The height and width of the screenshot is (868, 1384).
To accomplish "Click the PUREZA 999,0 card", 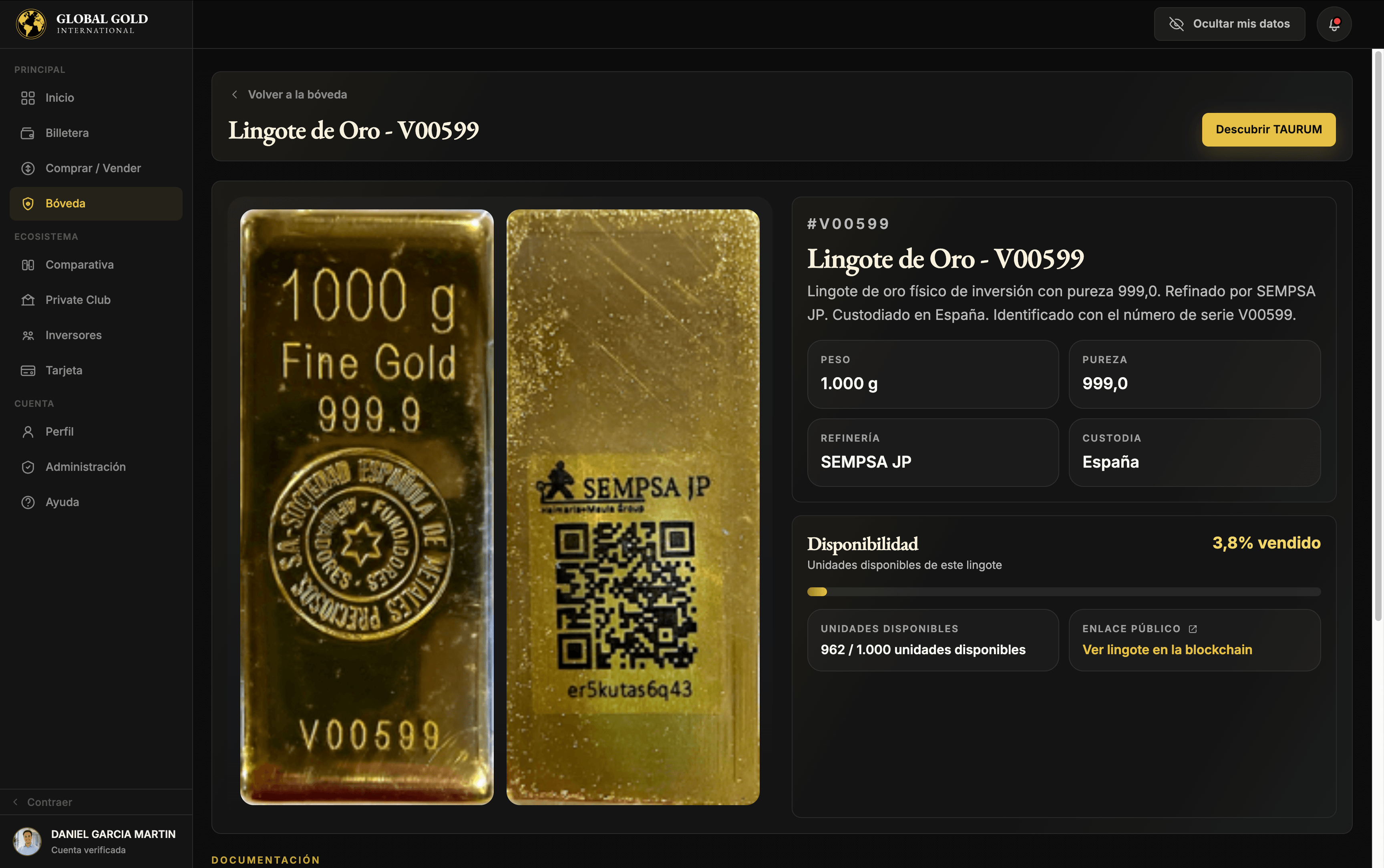I will [1195, 374].
